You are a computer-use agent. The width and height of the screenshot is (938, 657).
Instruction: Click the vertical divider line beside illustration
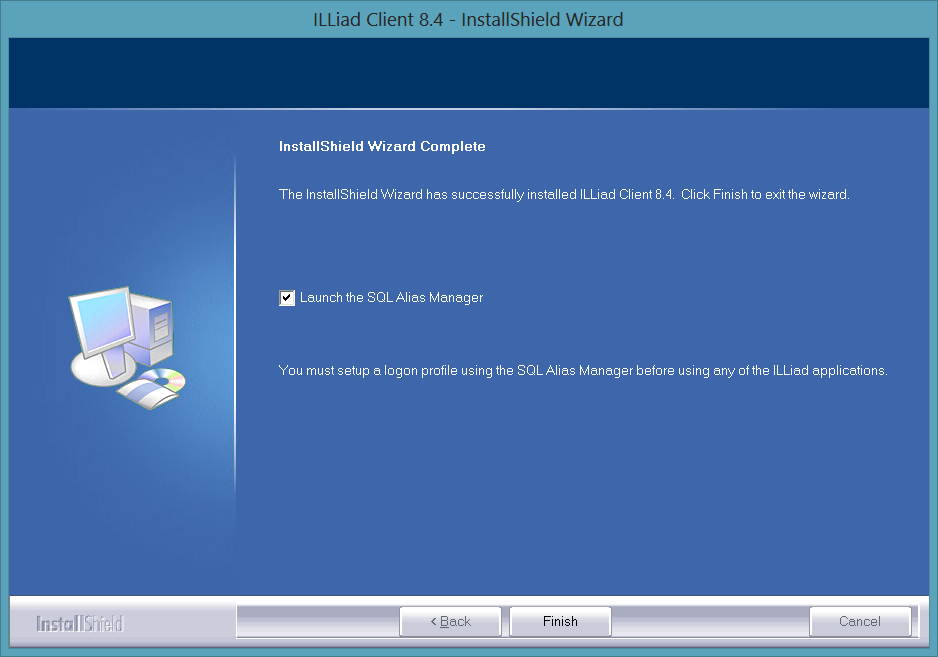pos(235,350)
